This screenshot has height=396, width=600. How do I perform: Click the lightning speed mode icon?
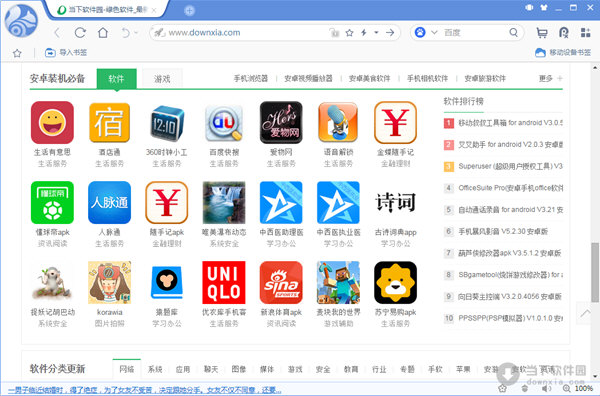tap(364, 33)
